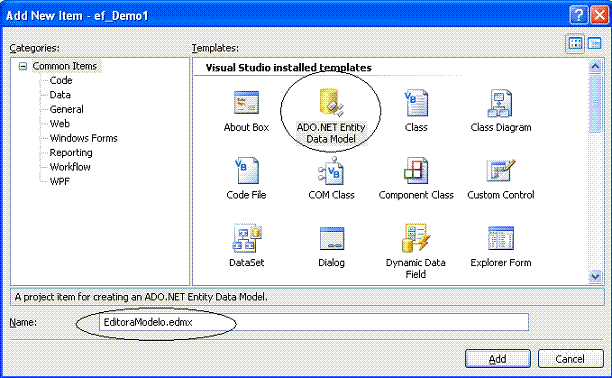Open the dialog Help question-mark button
Screen dimensions: 612x378
(579, 15)
